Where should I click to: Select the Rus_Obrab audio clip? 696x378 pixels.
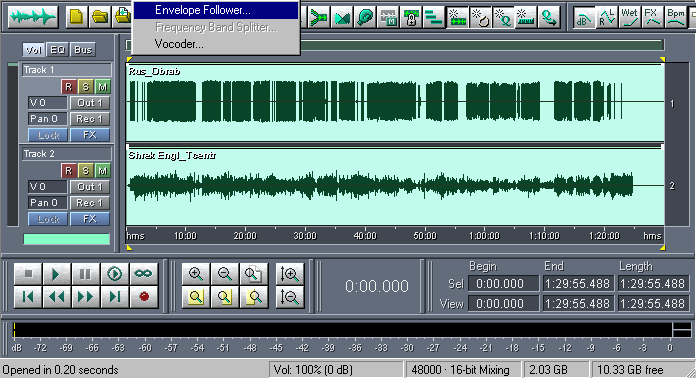coord(395,102)
